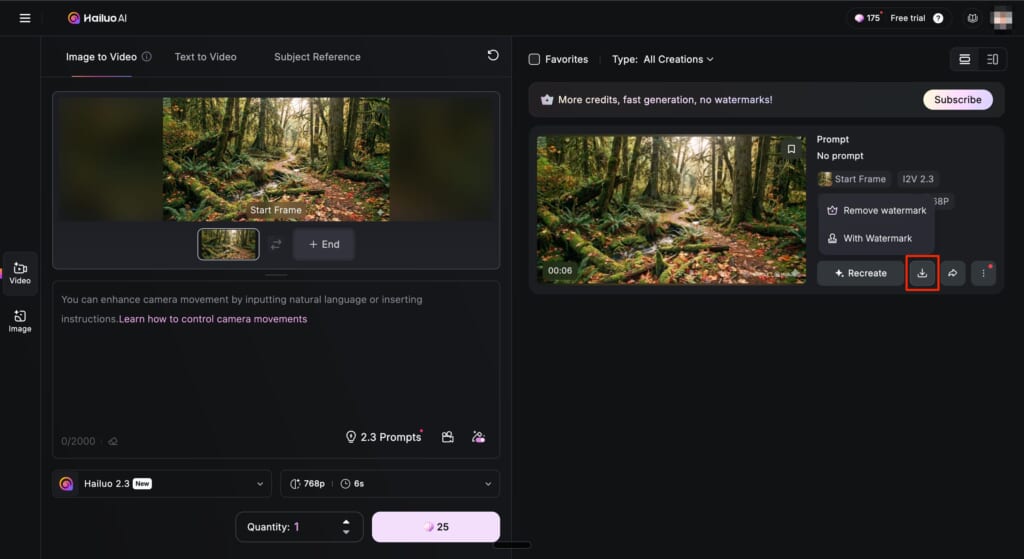Screen dimensions: 1024x559
Task: Open Learn how to control camera movements link
Action: click(x=213, y=319)
